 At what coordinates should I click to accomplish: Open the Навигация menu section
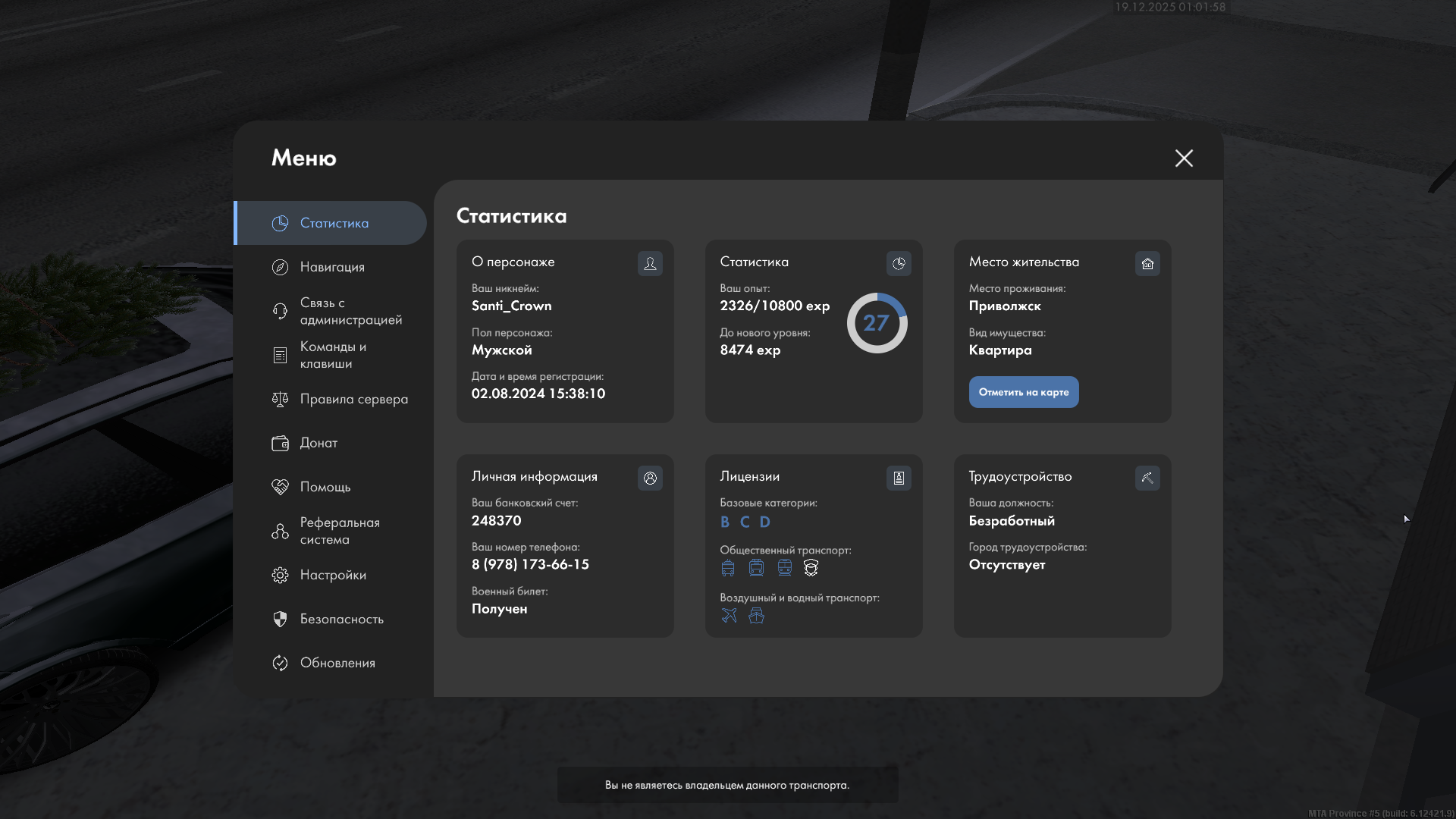pyautogui.click(x=331, y=267)
